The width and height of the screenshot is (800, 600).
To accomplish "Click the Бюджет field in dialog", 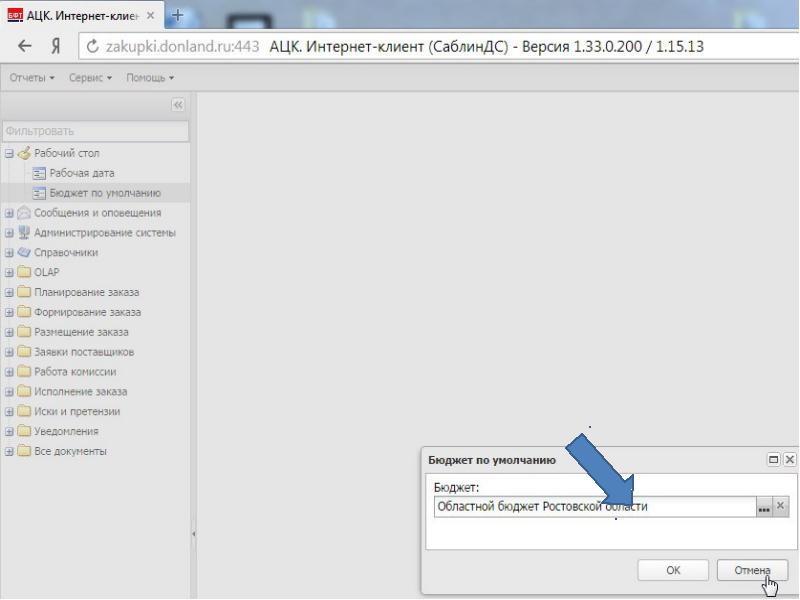I will tap(595, 507).
